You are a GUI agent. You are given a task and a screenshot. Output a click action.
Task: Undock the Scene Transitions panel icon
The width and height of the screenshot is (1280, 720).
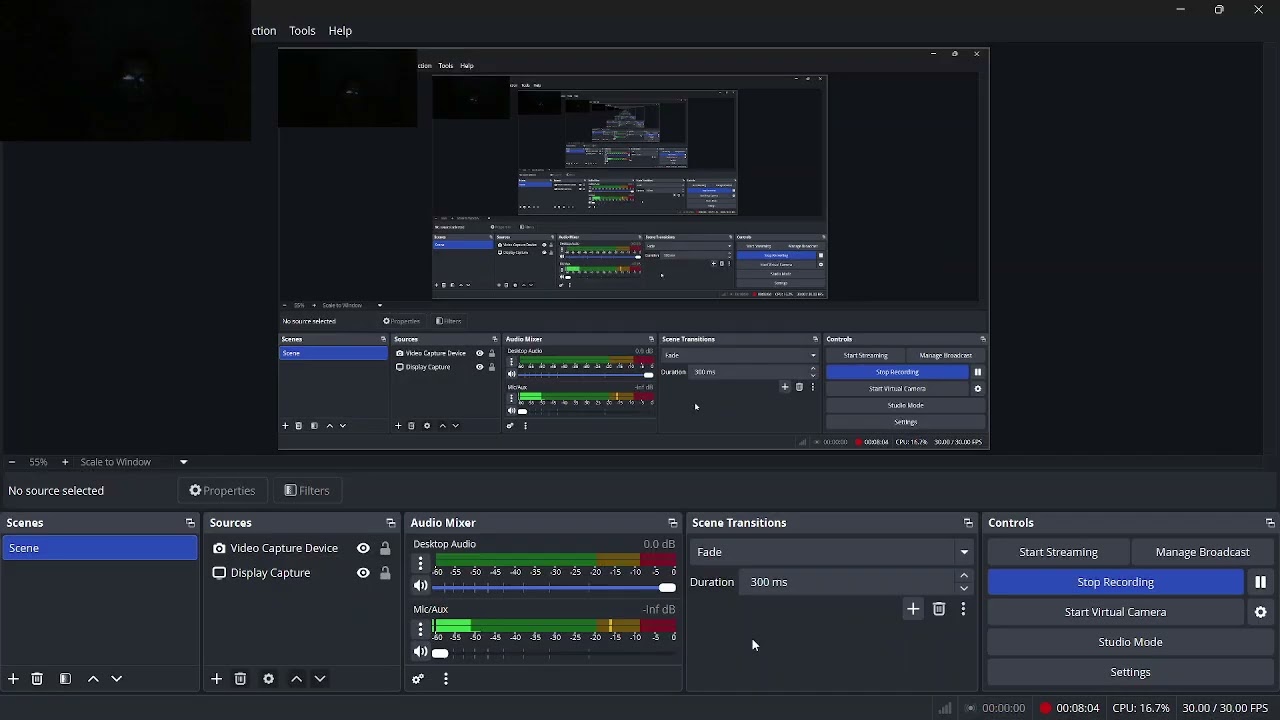coord(968,523)
